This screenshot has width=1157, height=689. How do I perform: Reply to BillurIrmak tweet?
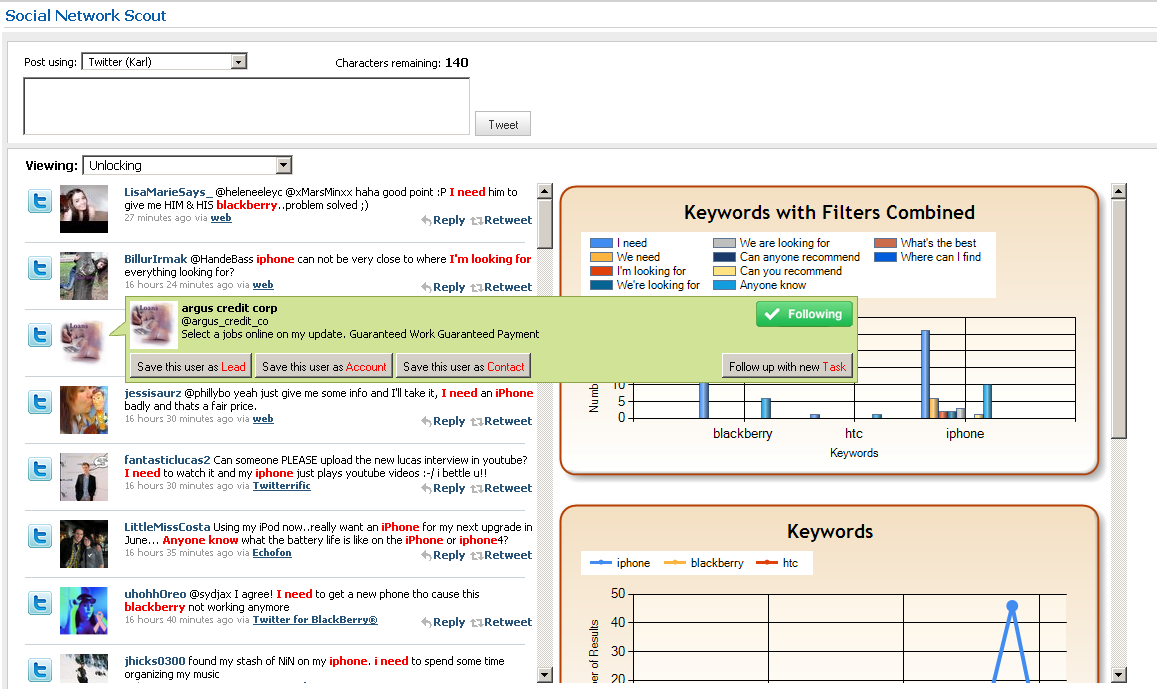pos(443,287)
